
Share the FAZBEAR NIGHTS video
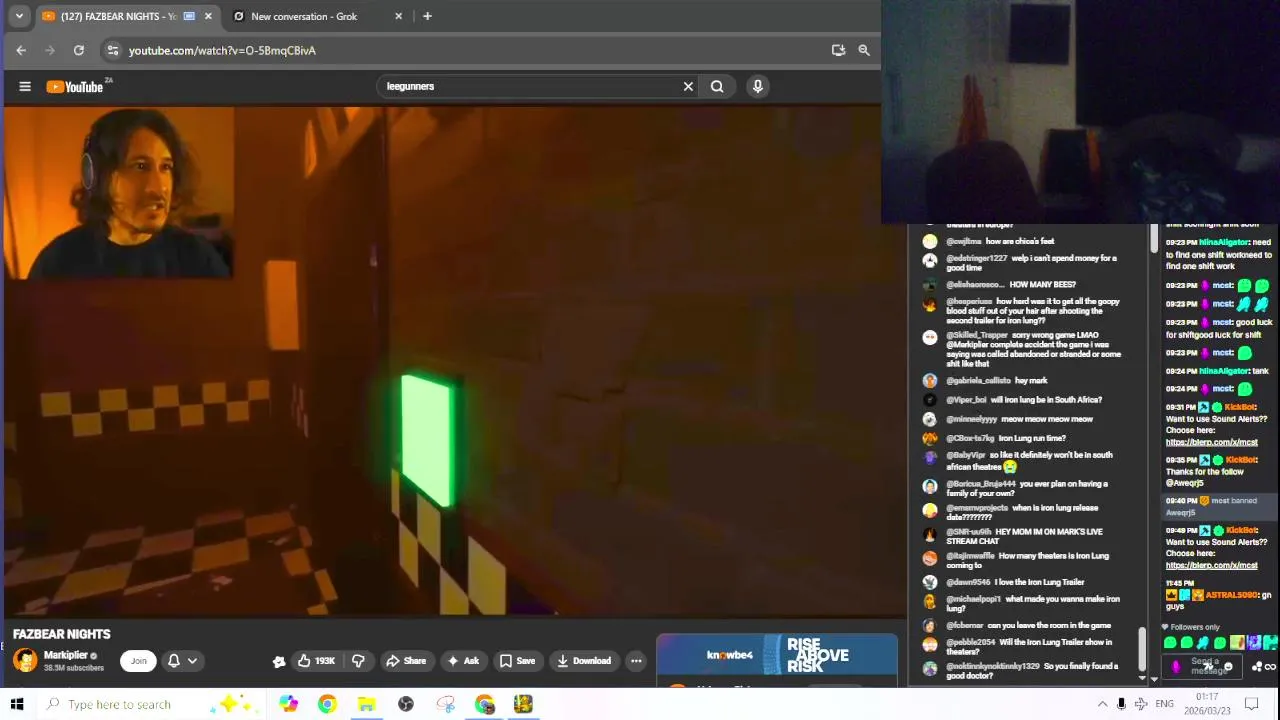click(406, 660)
